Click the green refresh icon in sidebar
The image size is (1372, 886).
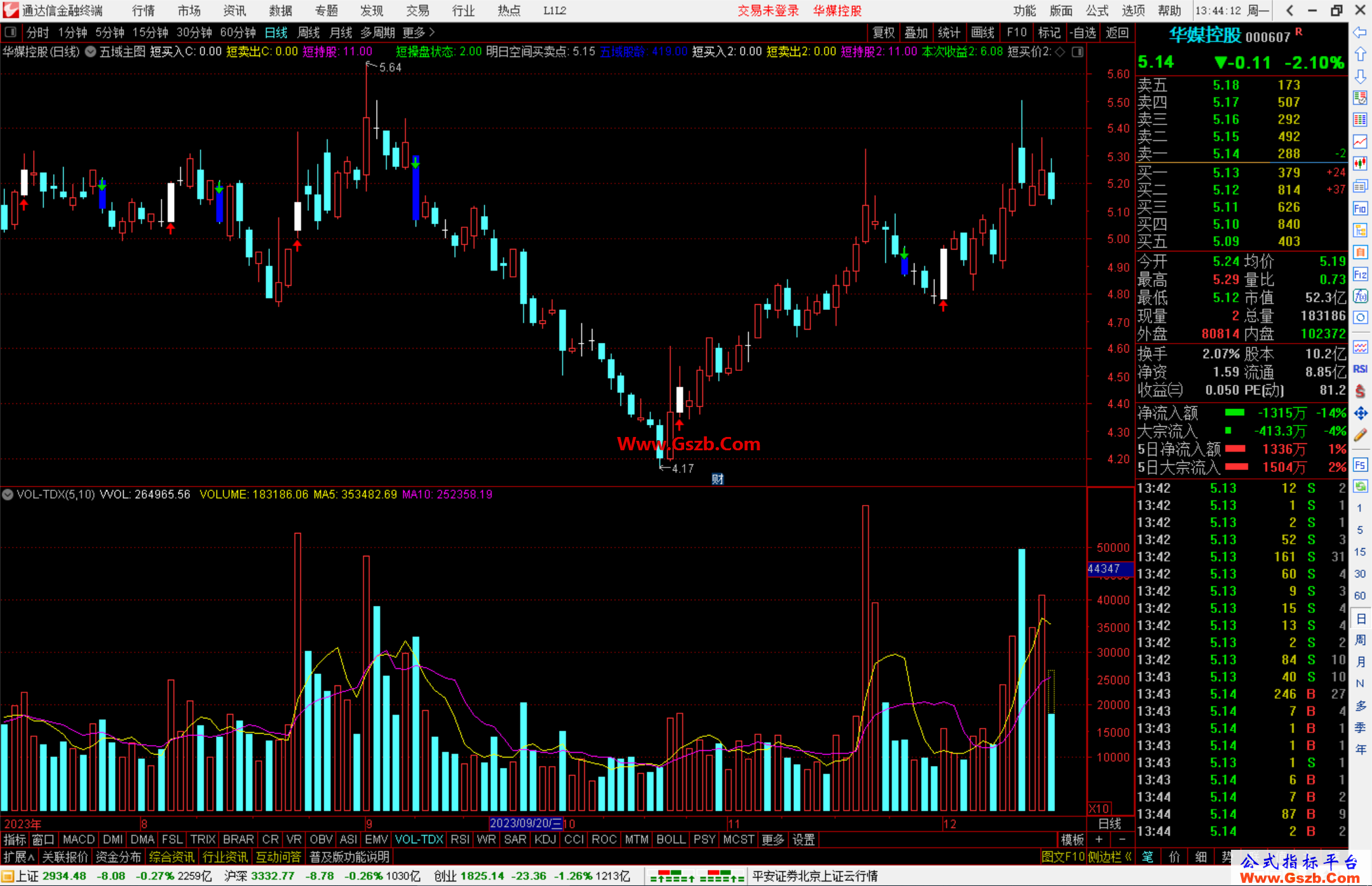click(x=1360, y=487)
